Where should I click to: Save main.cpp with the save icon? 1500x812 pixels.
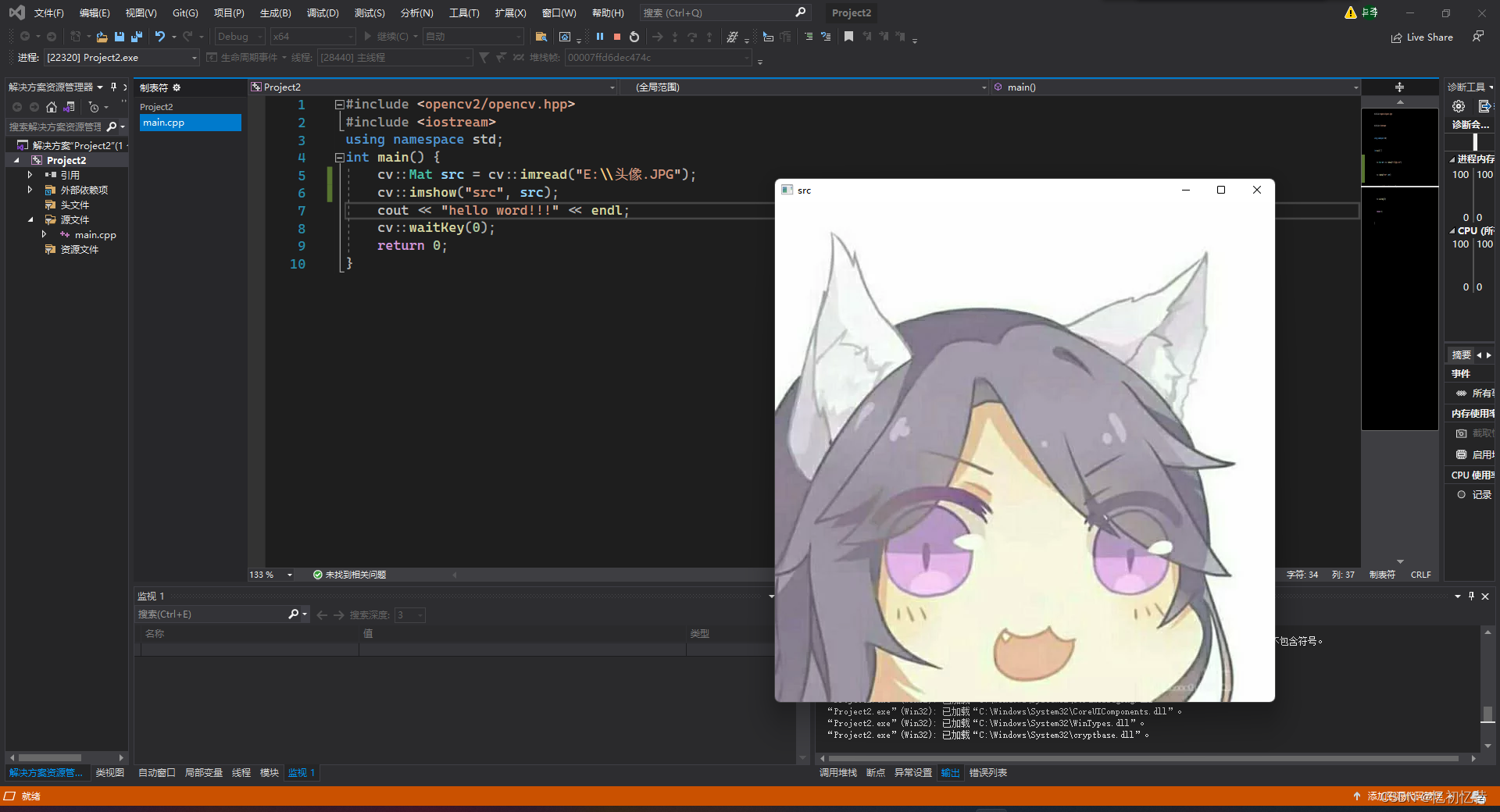(120, 37)
